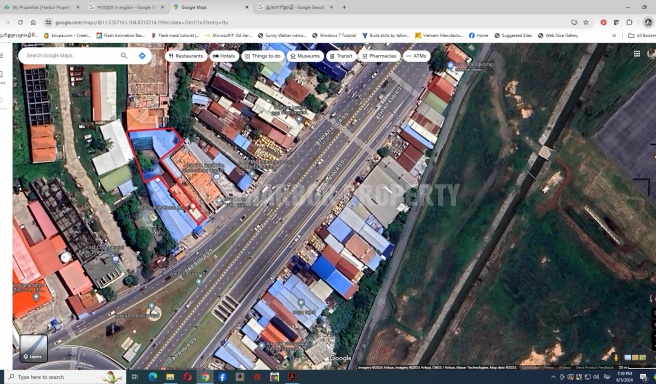Bookmark this page with the star icon
Viewport: 656px width, 384px height.
586,22
